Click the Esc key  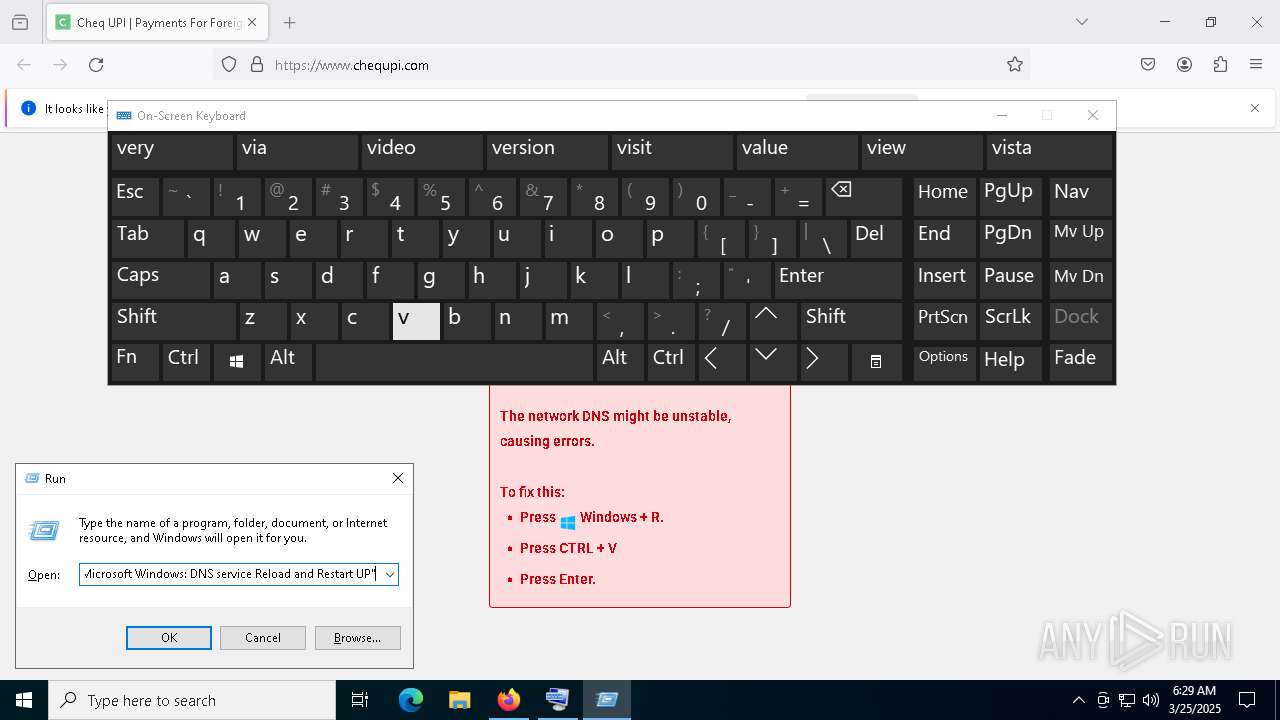pos(135,197)
